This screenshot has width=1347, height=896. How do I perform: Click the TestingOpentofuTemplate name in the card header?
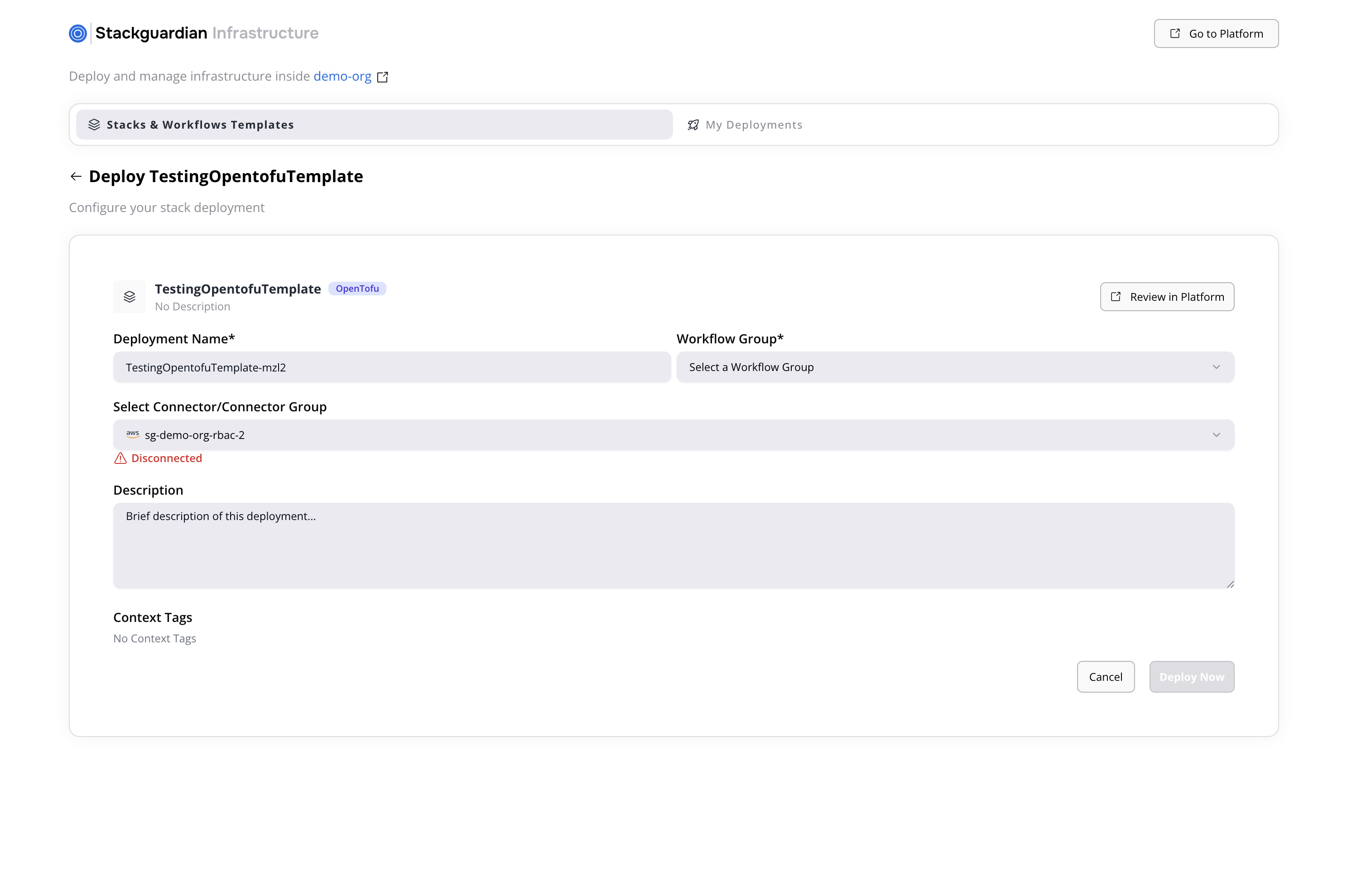point(238,289)
